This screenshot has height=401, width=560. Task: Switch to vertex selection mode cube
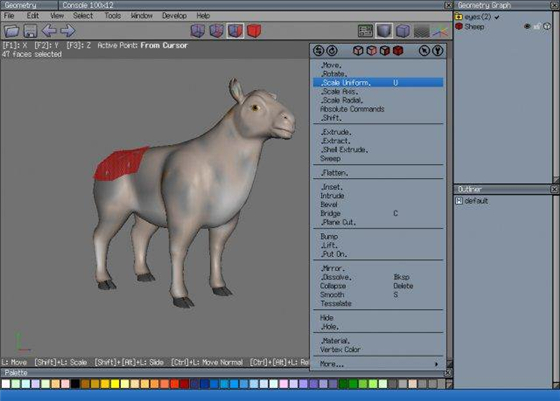point(198,31)
